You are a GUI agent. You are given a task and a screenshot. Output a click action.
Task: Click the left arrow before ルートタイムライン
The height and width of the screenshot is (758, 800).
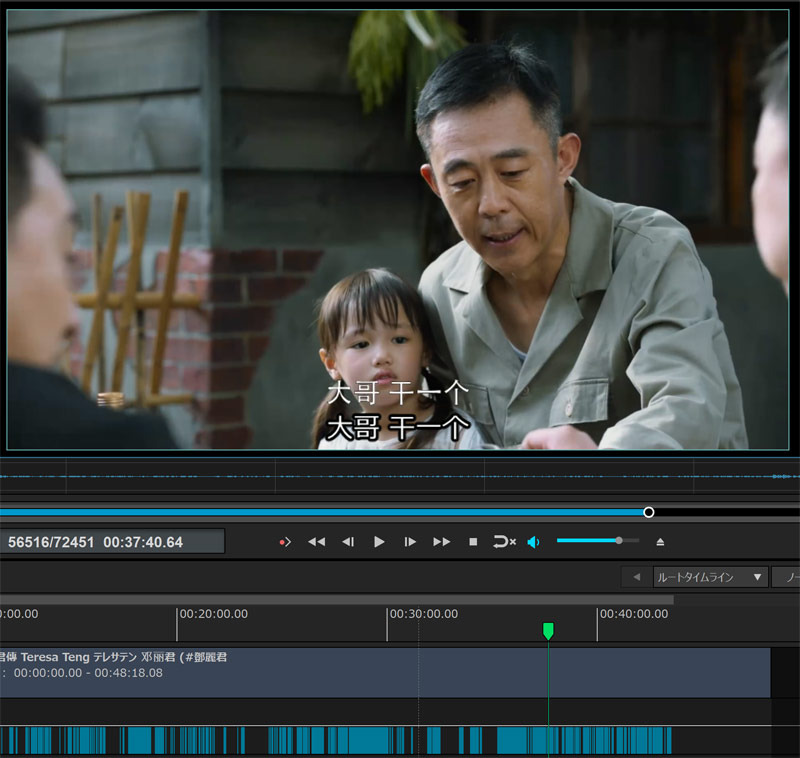coord(636,577)
